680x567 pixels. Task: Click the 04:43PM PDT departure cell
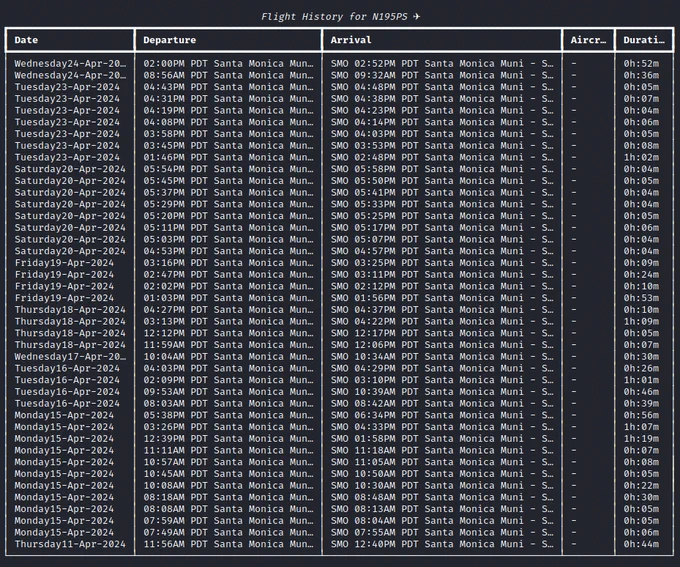pos(228,87)
